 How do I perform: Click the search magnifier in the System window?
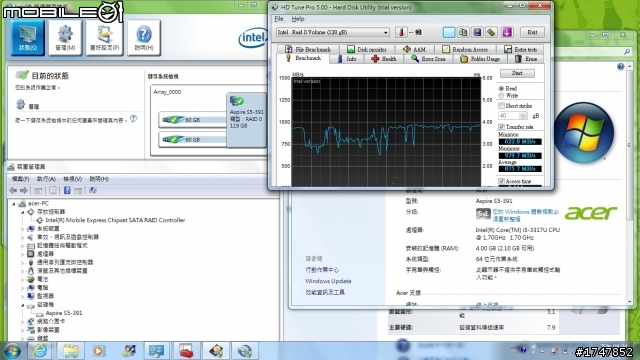pyautogui.click(x=627, y=51)
